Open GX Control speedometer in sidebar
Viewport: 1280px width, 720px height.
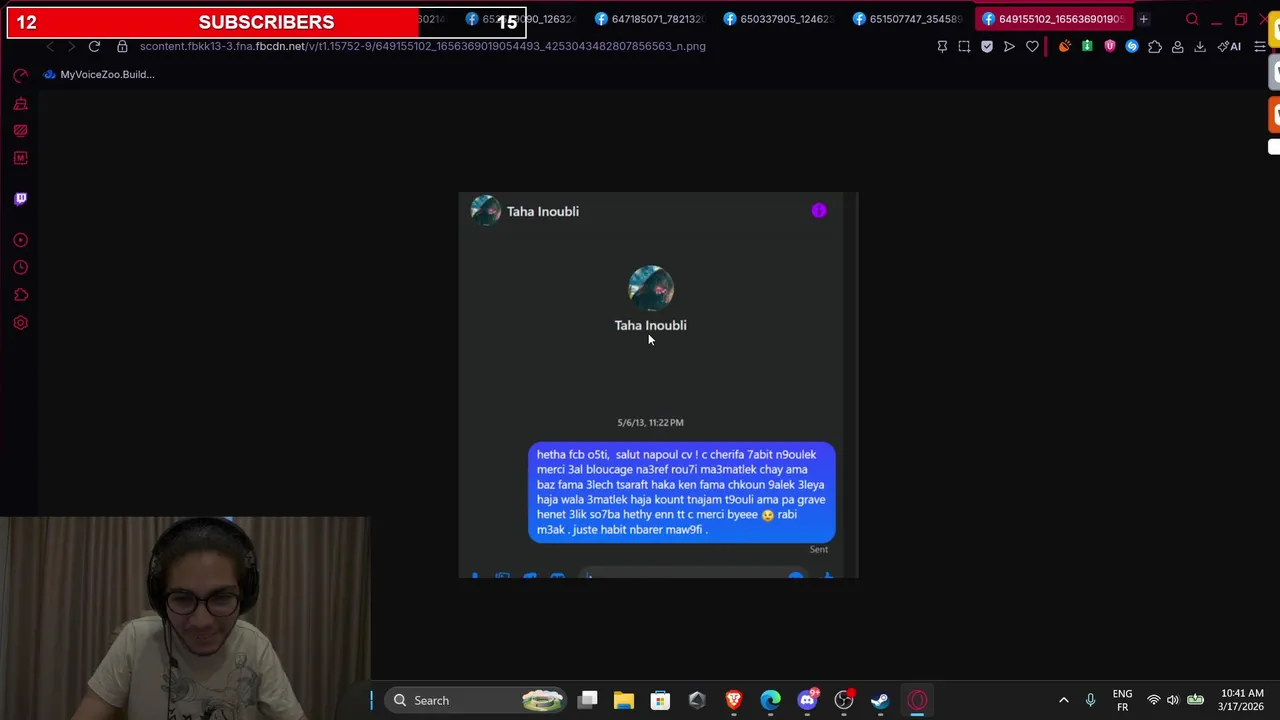point(20,76)
